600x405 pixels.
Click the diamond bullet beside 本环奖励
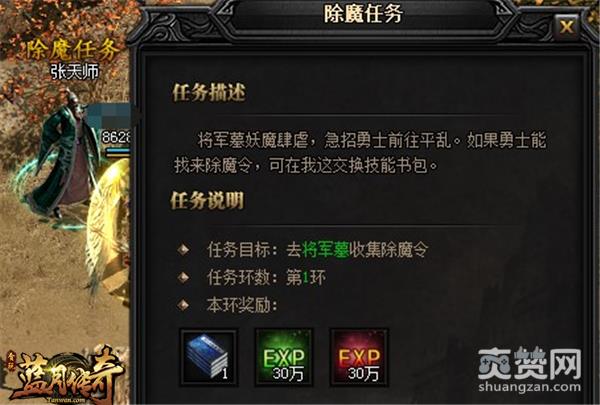point(183,305)
